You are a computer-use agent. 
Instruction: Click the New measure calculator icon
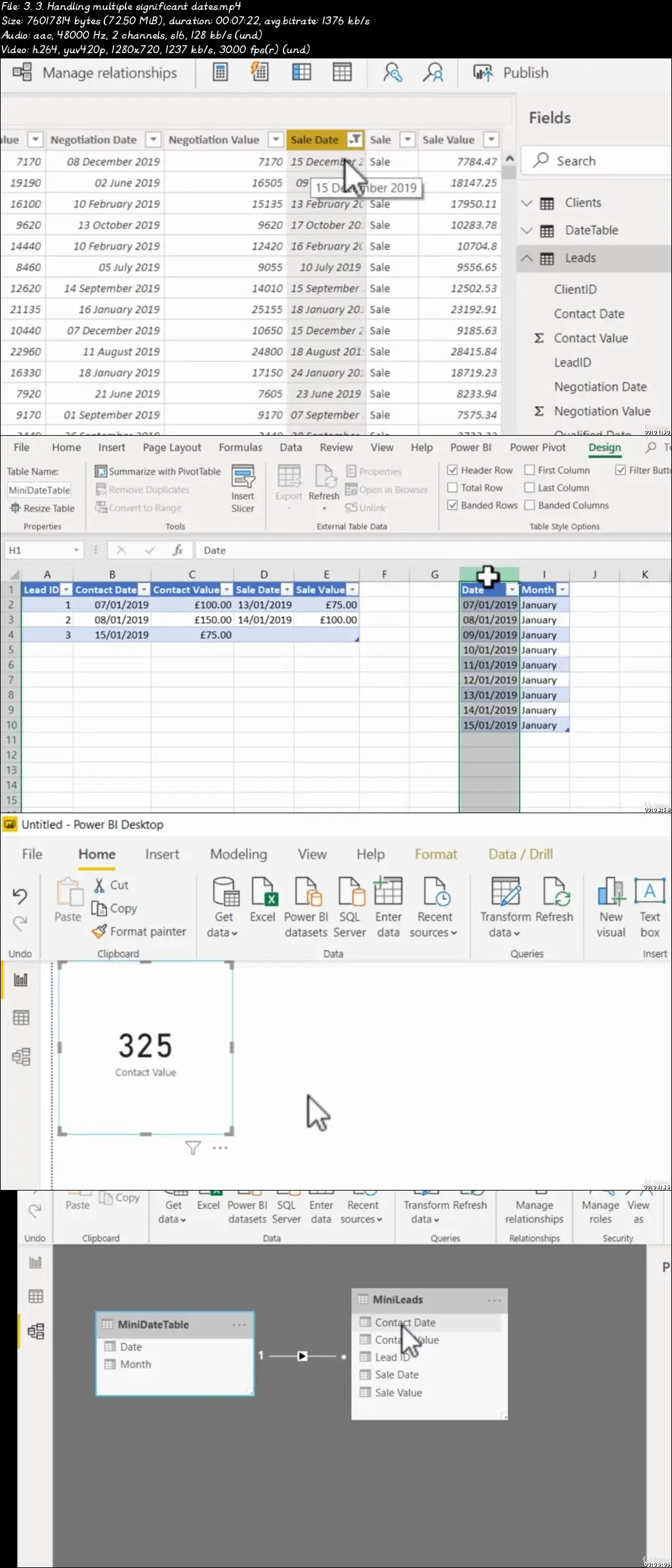pos(220,72)
